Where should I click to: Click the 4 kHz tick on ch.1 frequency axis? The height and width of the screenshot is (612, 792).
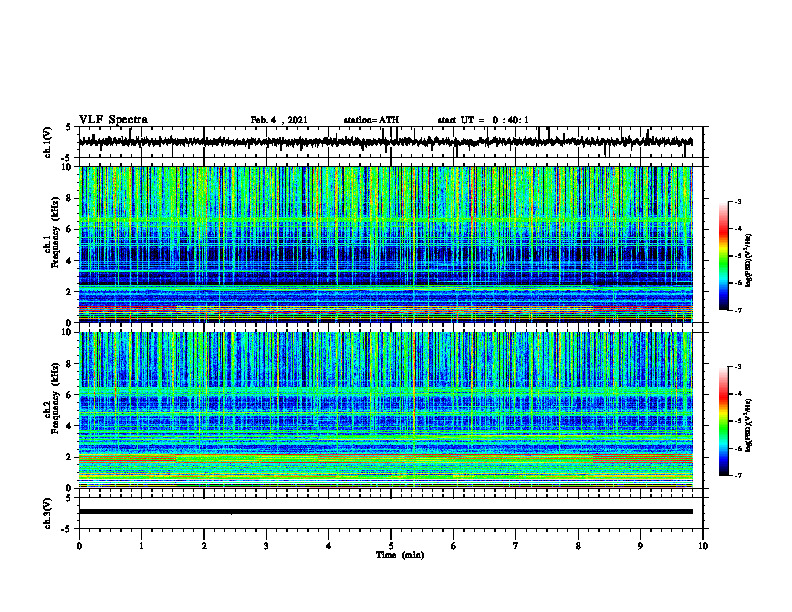coord(70,261)
